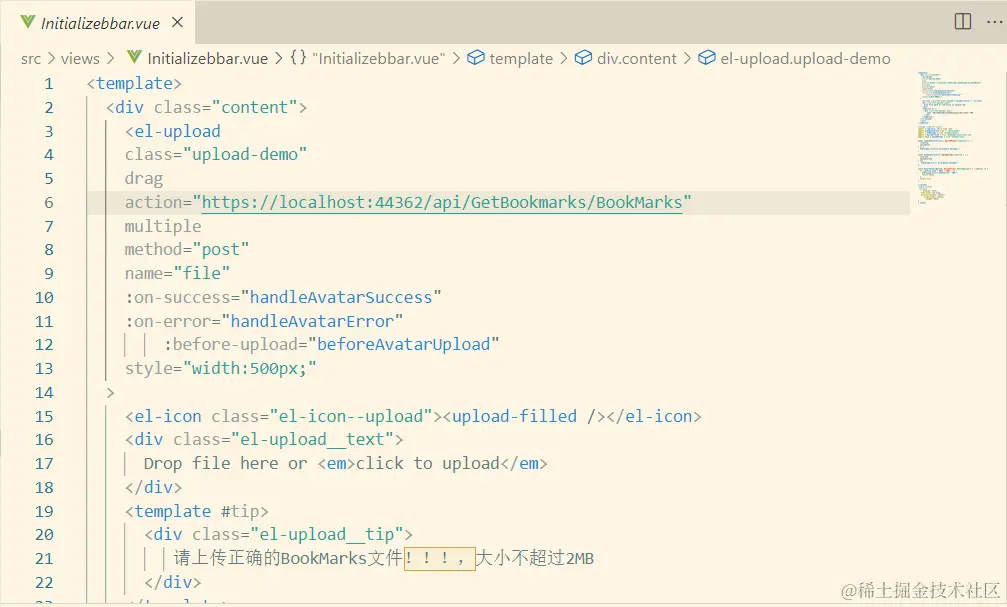The height and width of the screenshot is (607, 1007).
Task: Click the 'el-icon--upload' class value
Action: (351, 416)
